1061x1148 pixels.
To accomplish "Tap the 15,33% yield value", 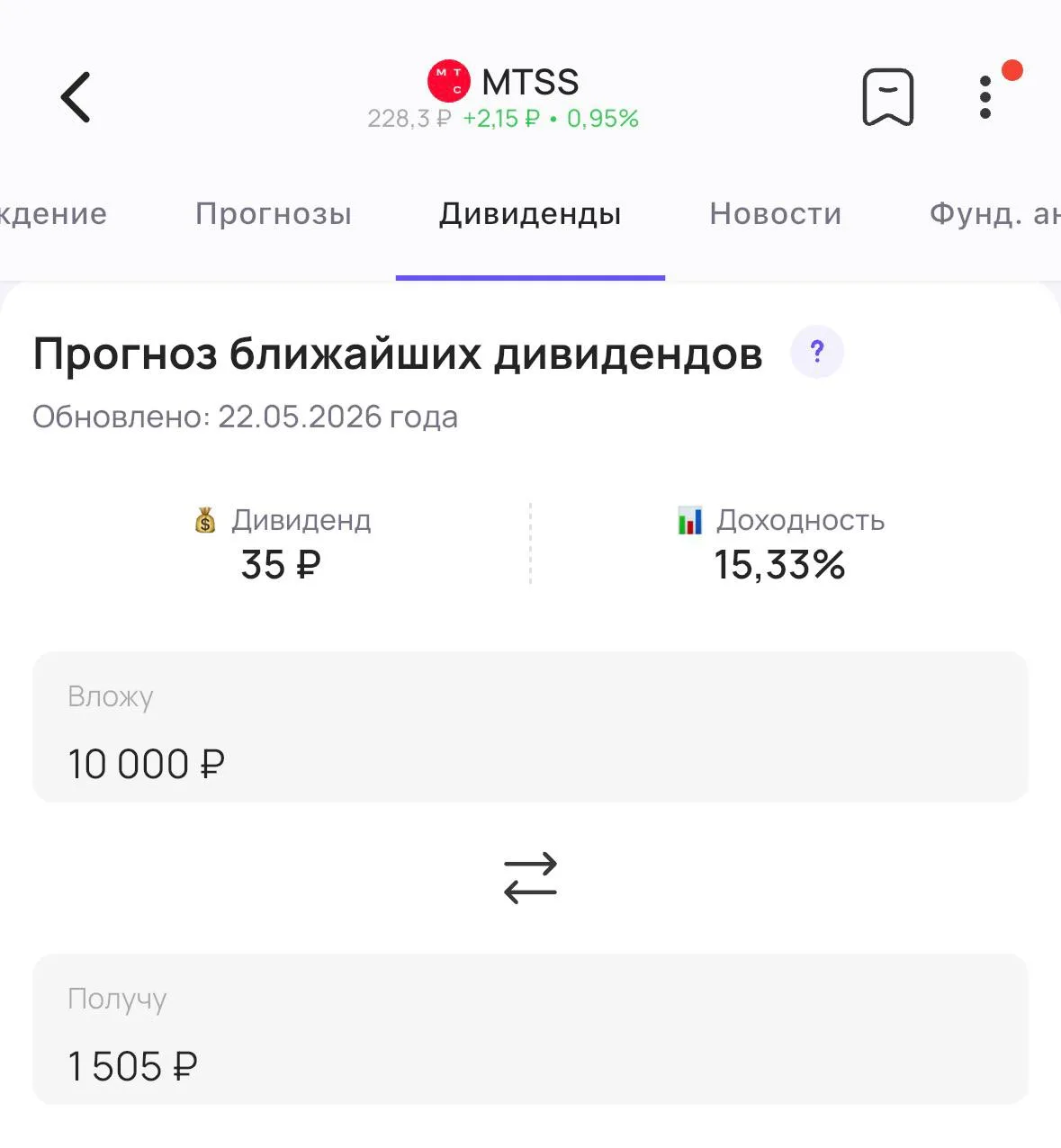I will [779, 565].
